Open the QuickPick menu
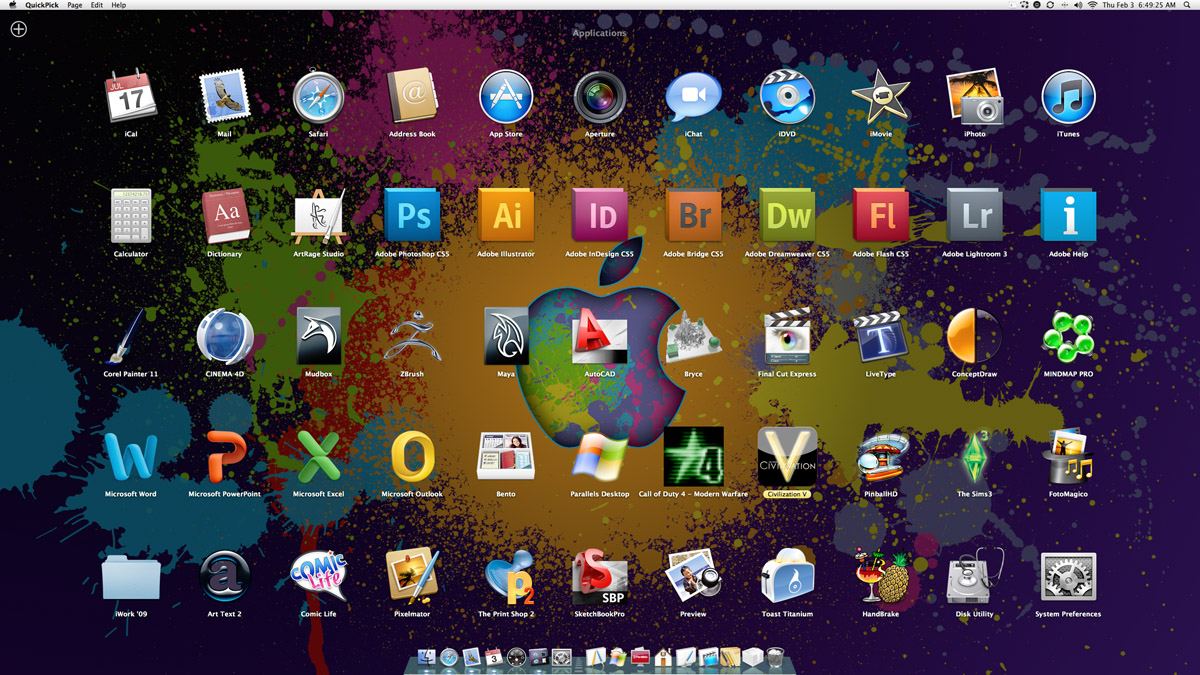 (x=42, y=5)
